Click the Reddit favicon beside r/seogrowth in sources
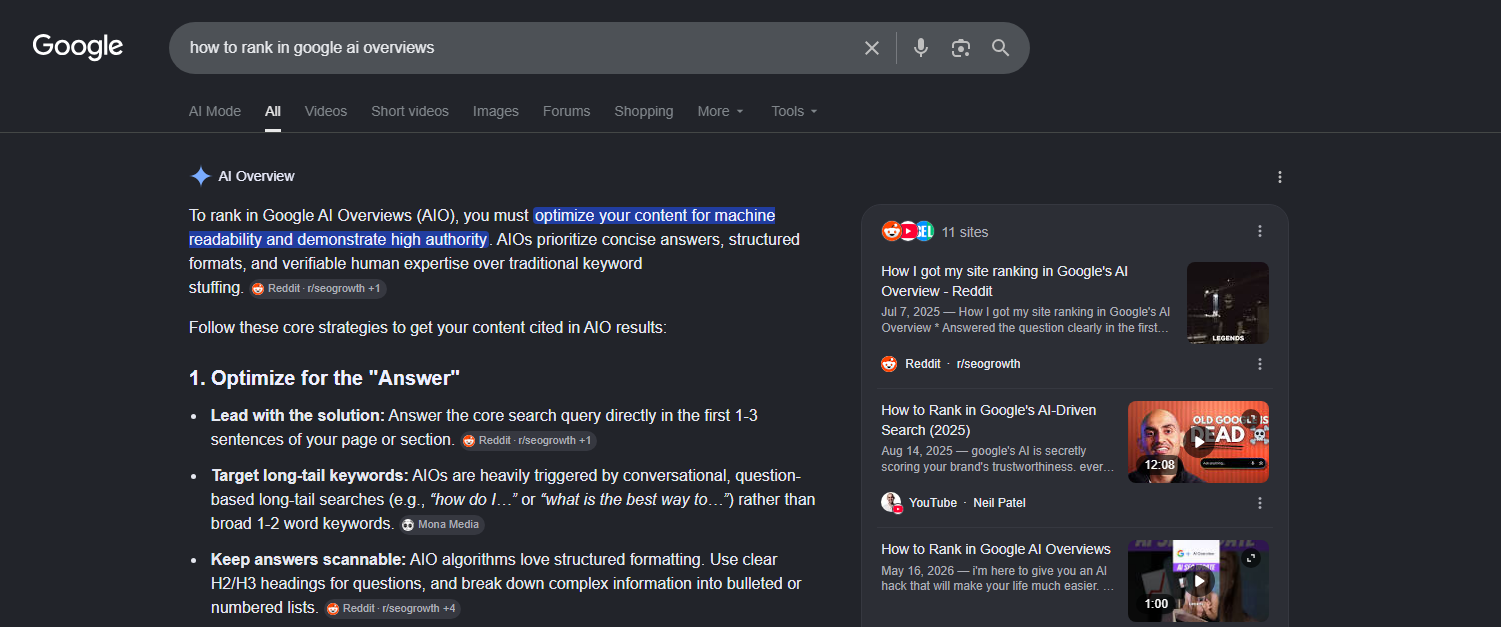 [x=889, y=364]
